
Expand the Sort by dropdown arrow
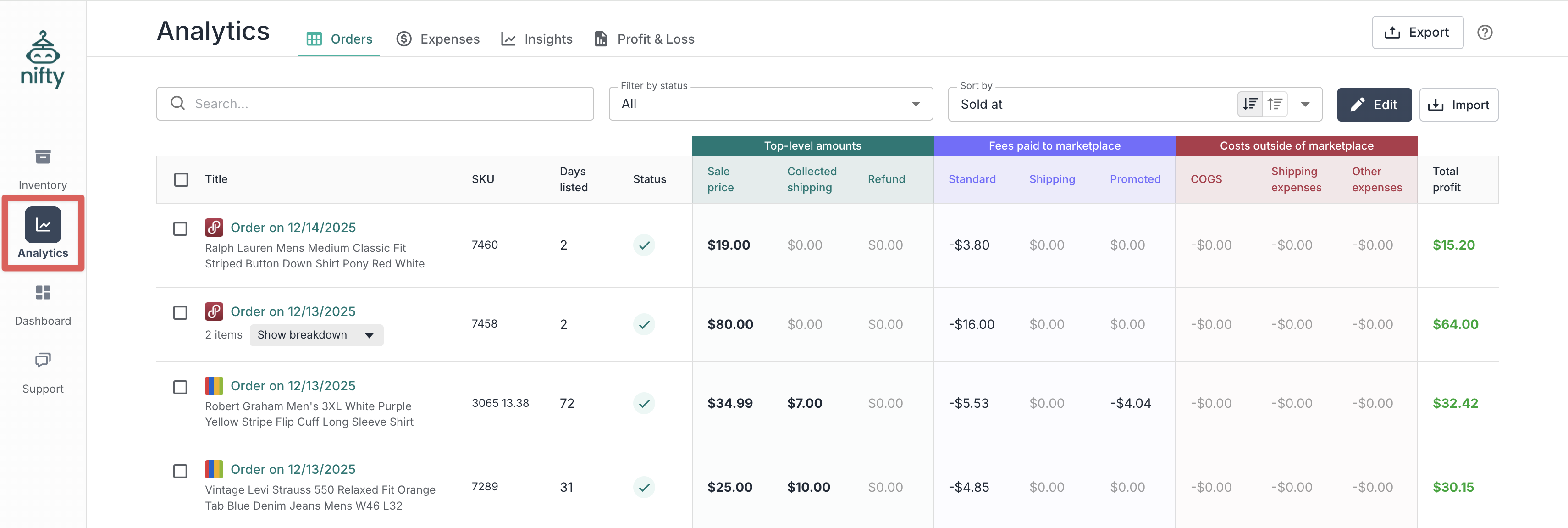1305,104
